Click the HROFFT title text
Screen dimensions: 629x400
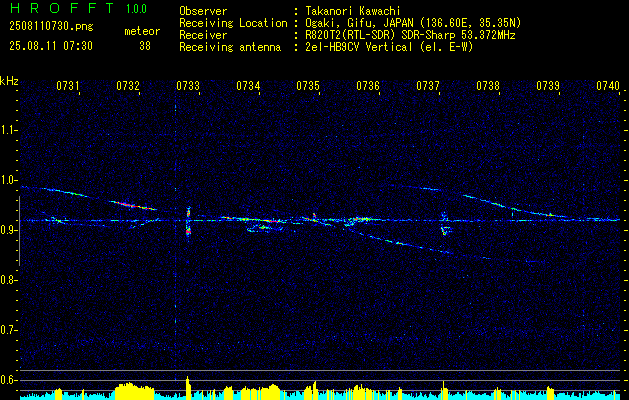62,8
